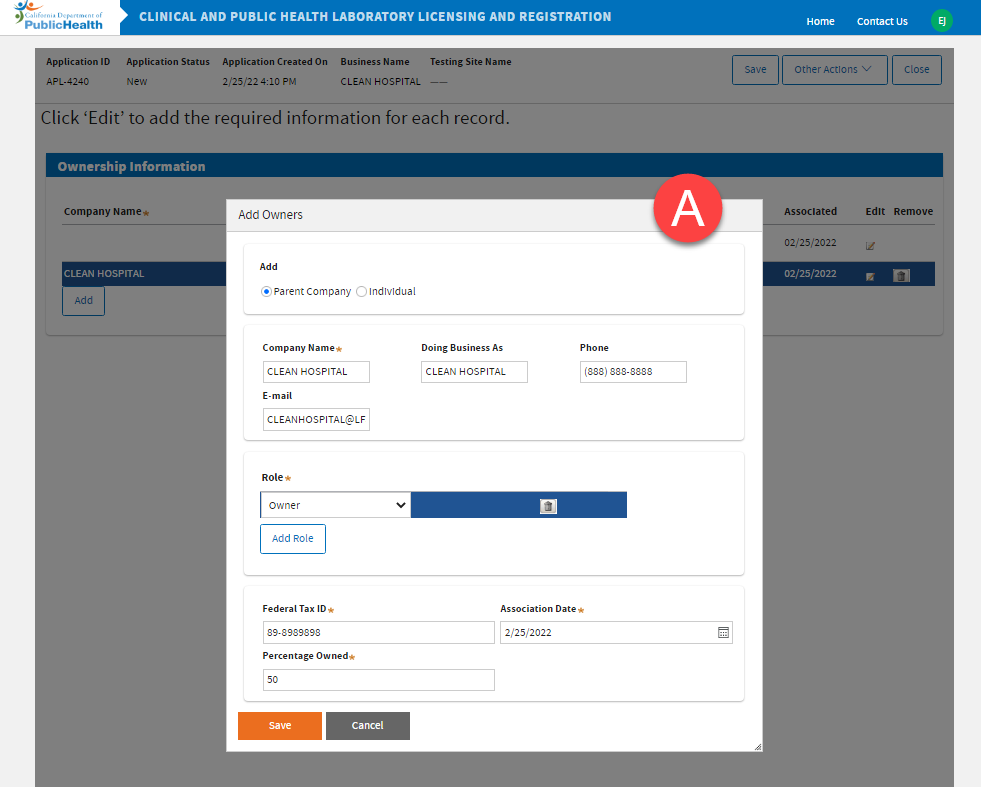This screenshot has height=787, width=981.
Task: Click the Cancel button in the dialog
Action: tap(368, 726)
